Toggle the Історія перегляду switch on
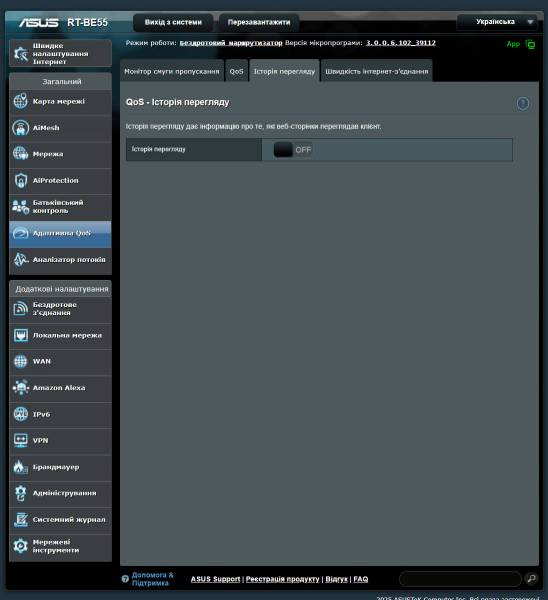Image resolution: width=548 pixels, height=600 pixels. (x=293, y=150)
